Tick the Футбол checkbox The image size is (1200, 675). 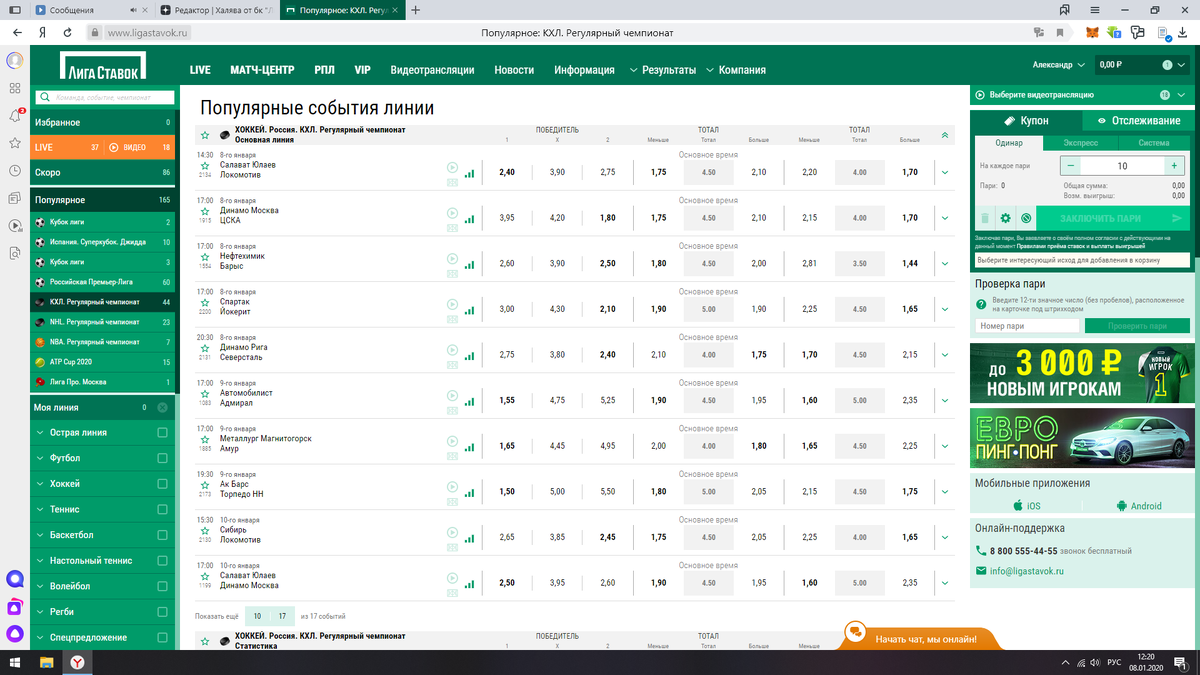coord(162,458)
